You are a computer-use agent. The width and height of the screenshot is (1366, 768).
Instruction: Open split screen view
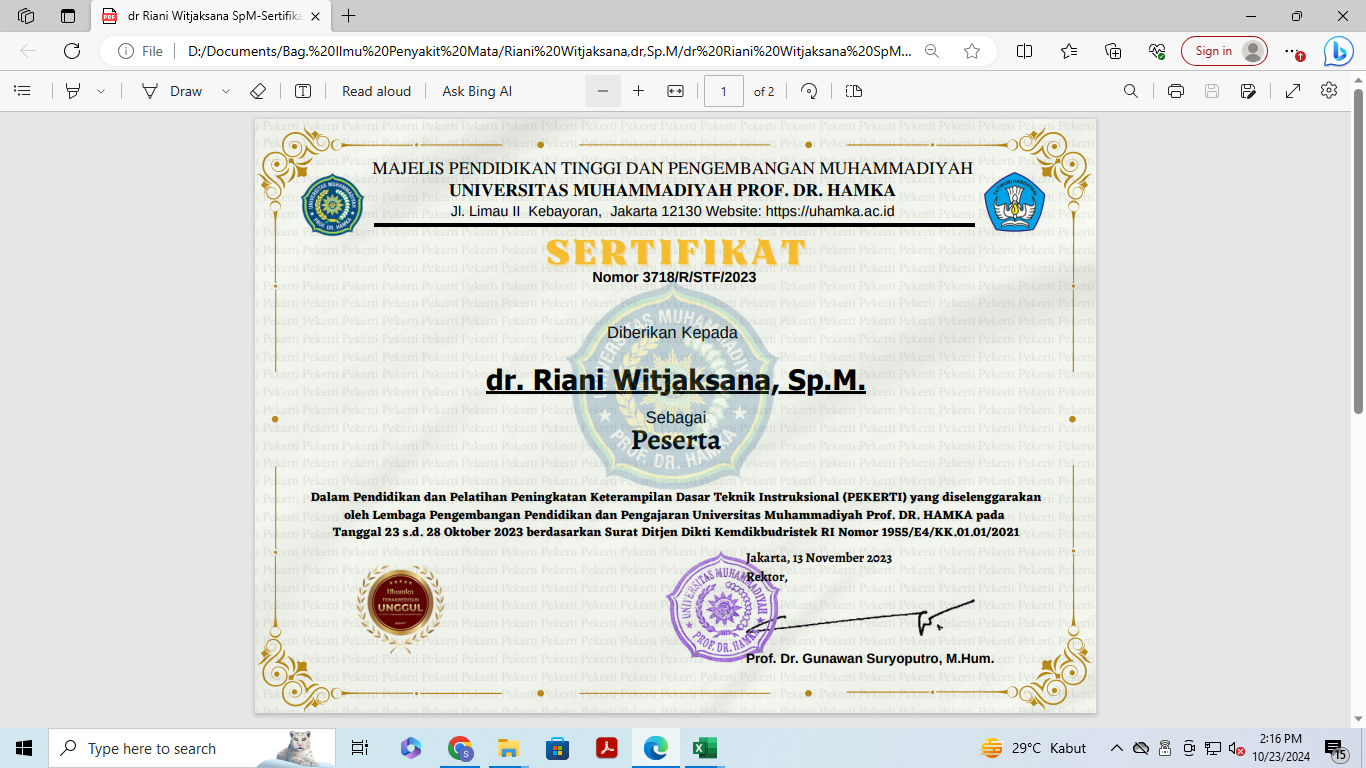click(1025, 51)
